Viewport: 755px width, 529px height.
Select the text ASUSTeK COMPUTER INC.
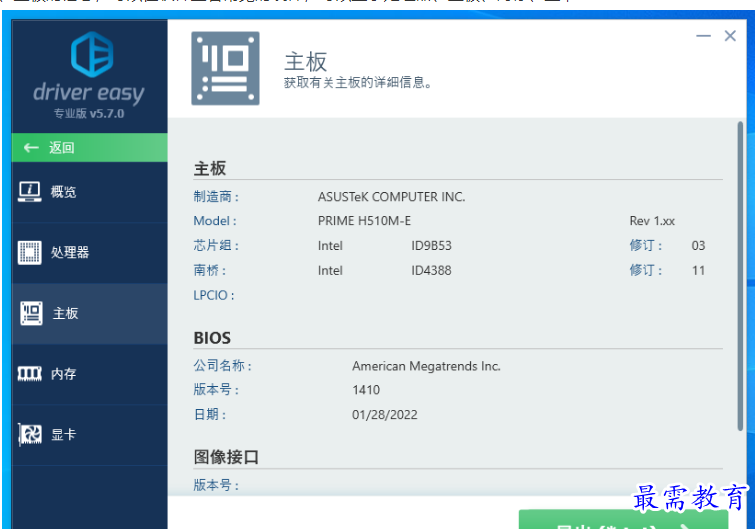pyautogui.click(x=391, y=197)
